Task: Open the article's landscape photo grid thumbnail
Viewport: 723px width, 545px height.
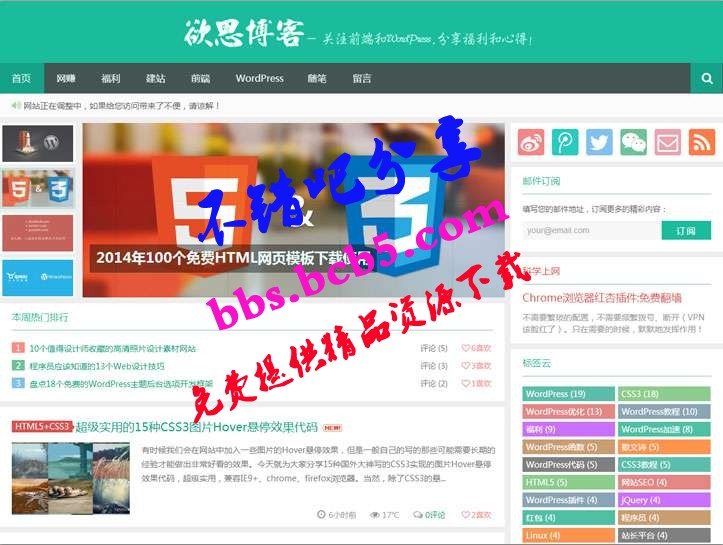Action: (71, 478)
